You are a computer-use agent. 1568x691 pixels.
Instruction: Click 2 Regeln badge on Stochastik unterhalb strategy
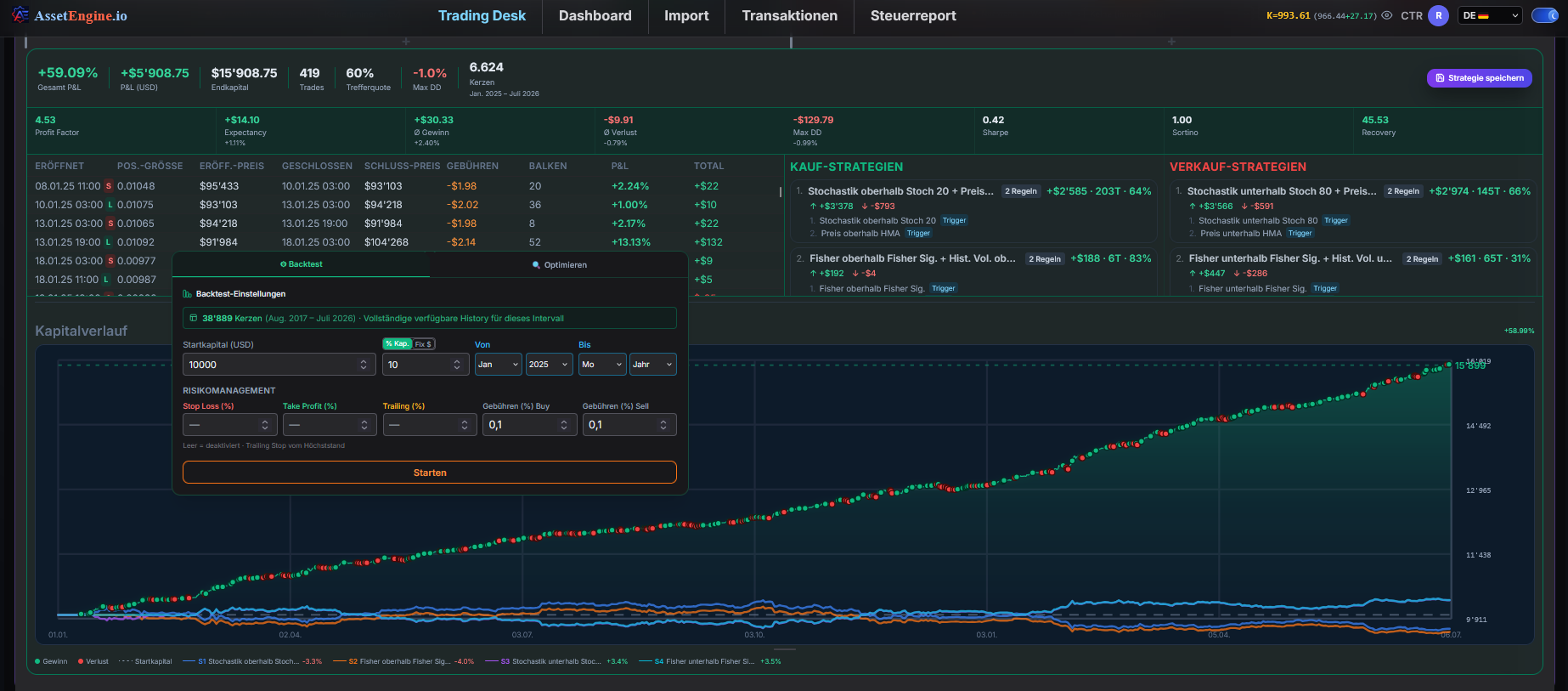1403,191
